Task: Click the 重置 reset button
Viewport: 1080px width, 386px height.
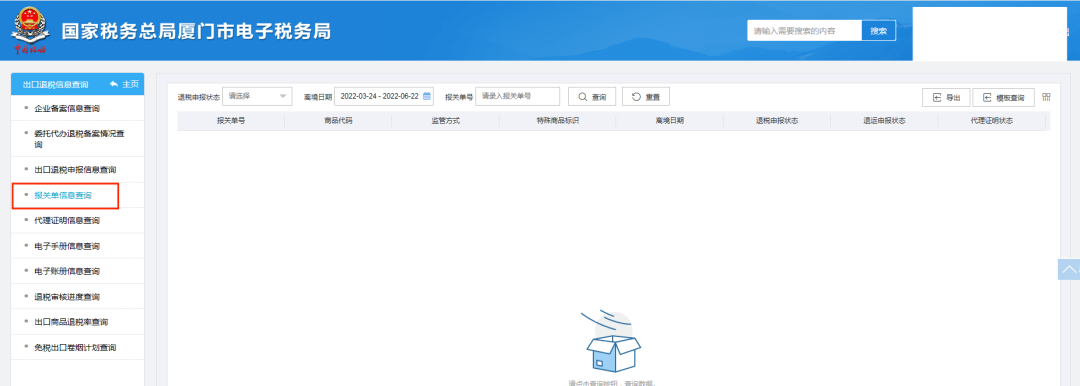Action: [645, 97]
